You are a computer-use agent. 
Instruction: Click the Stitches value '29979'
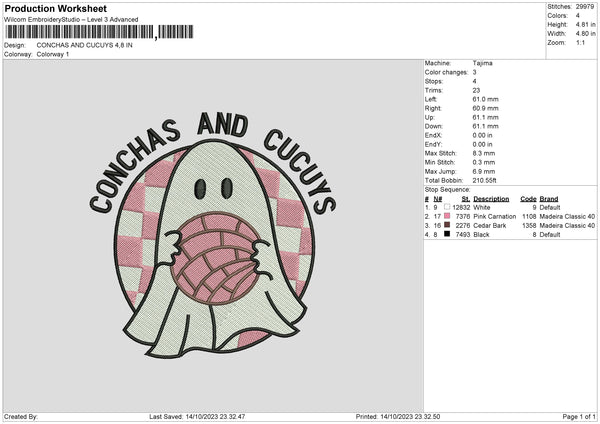[x=585, y=7]
